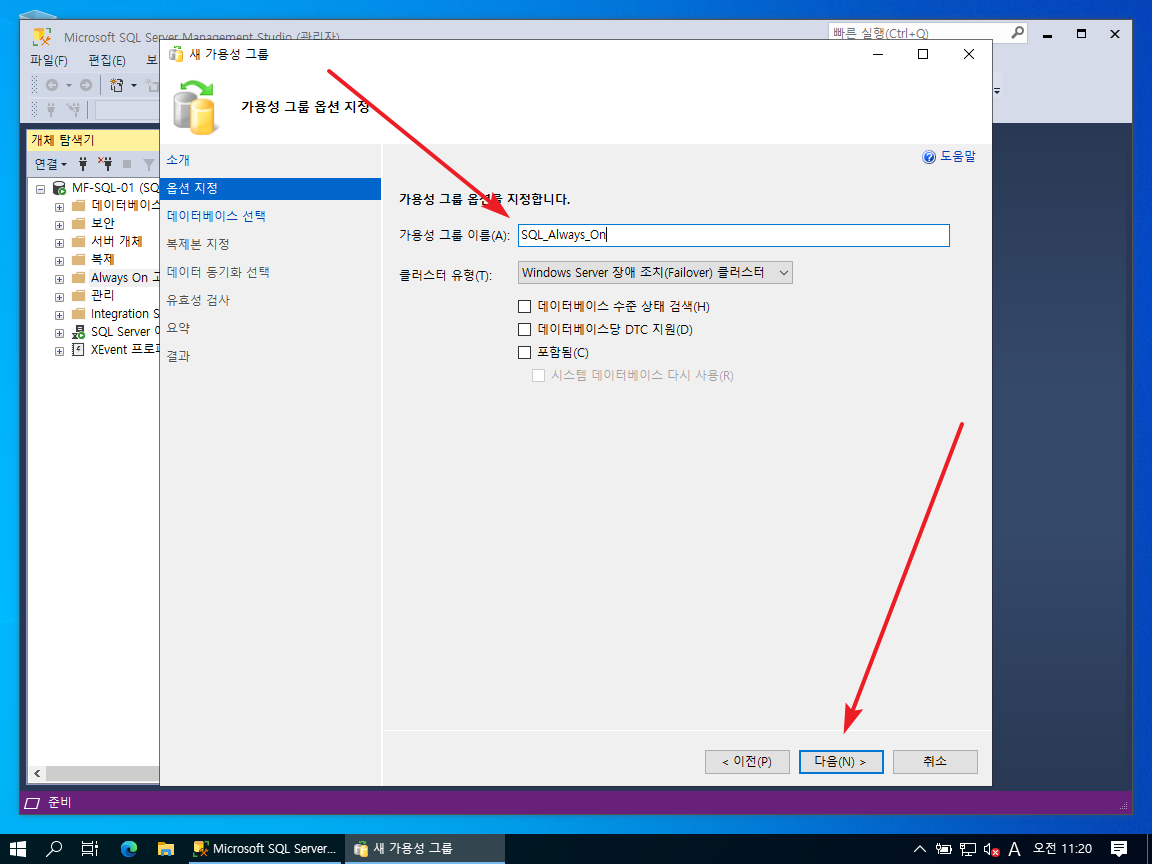The height and width of the screenshot is (864, 1152).
Task: Expand the 데이터베이스 tree node
Action: (x=60, y=206)
